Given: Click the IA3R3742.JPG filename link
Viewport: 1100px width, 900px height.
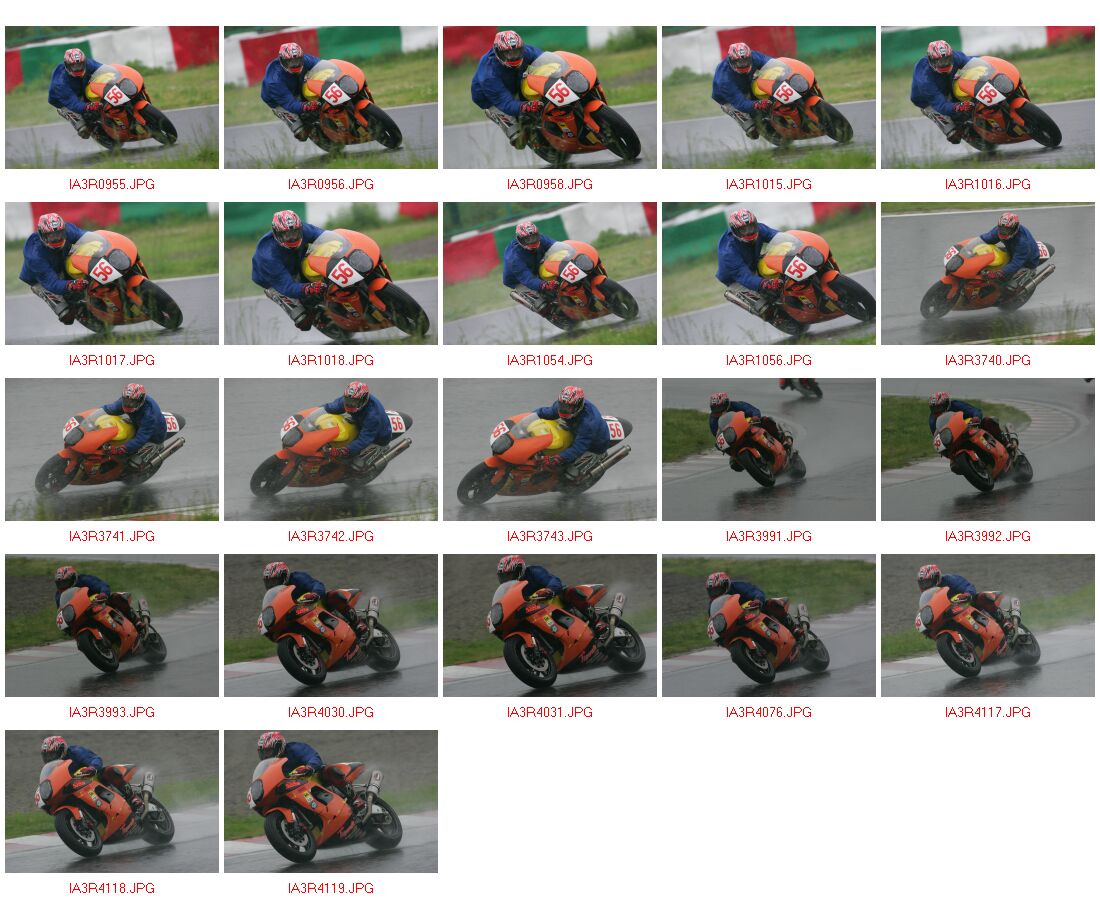Looking at the screenshot, I should tap(330, 537).
